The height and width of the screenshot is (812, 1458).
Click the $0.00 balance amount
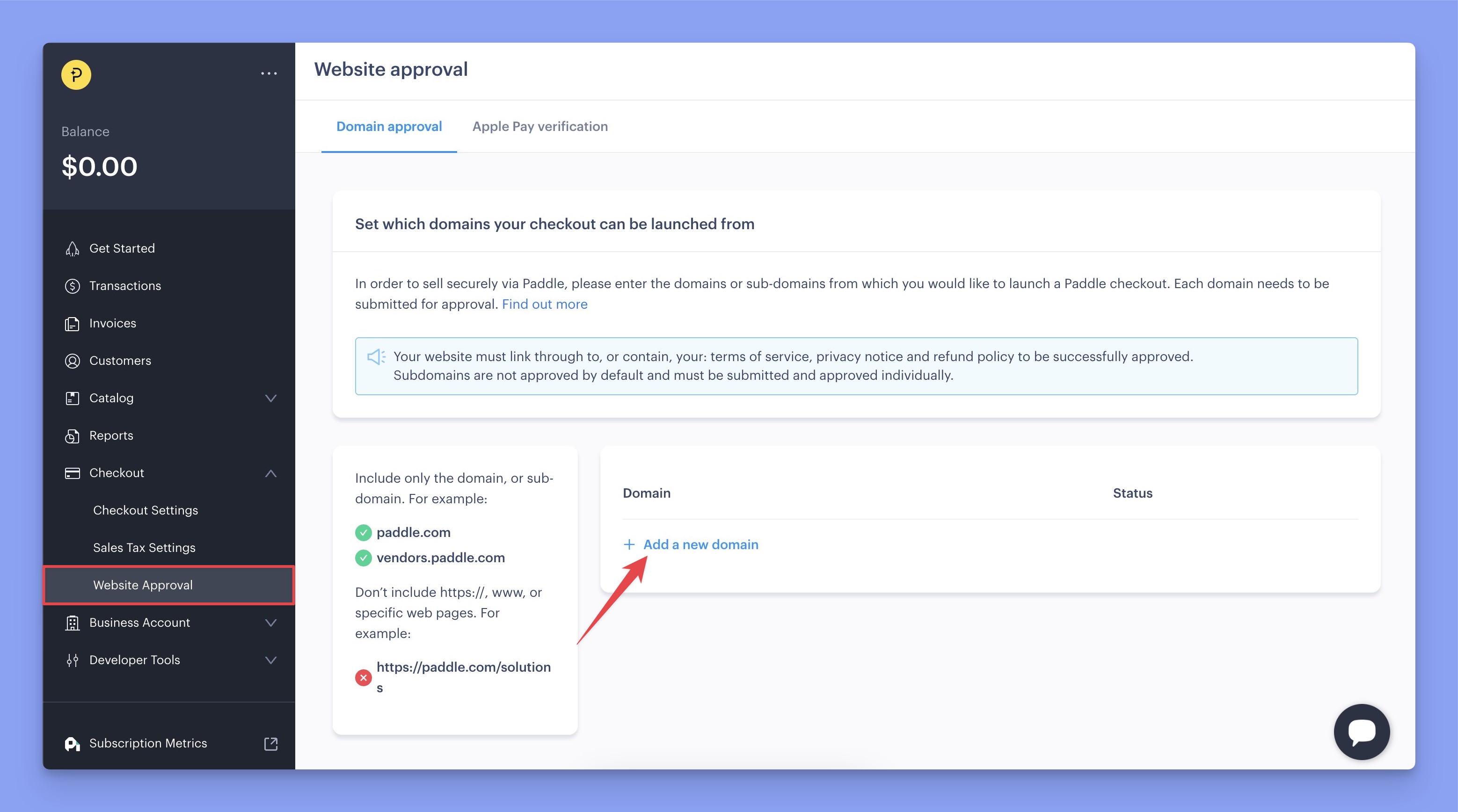point(100,167)
